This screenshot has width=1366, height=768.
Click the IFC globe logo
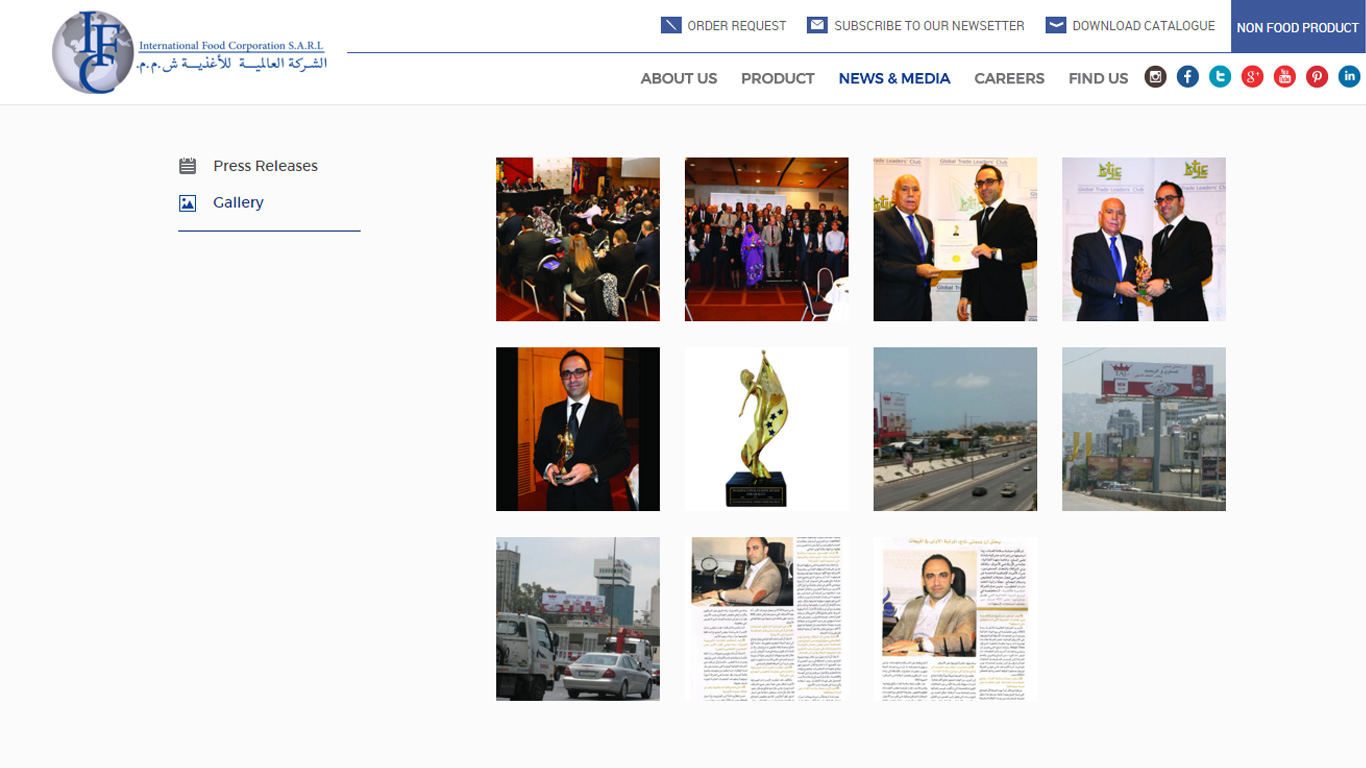click(x=92, y=52)
